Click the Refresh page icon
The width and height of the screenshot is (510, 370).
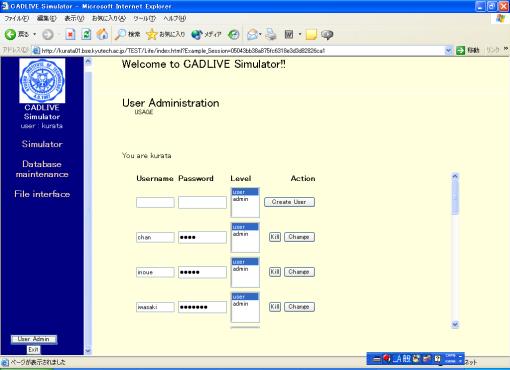pyautogui.click(x=86, y=34)
